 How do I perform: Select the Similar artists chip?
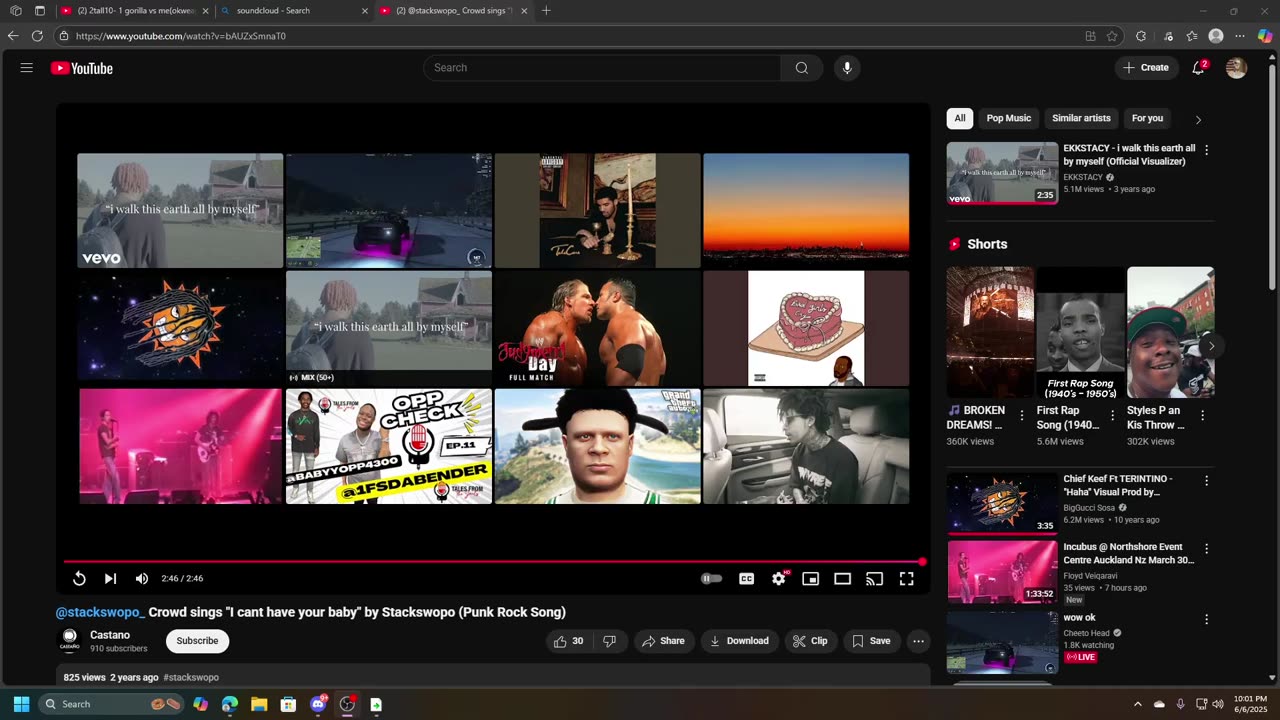coord(1081,118)
